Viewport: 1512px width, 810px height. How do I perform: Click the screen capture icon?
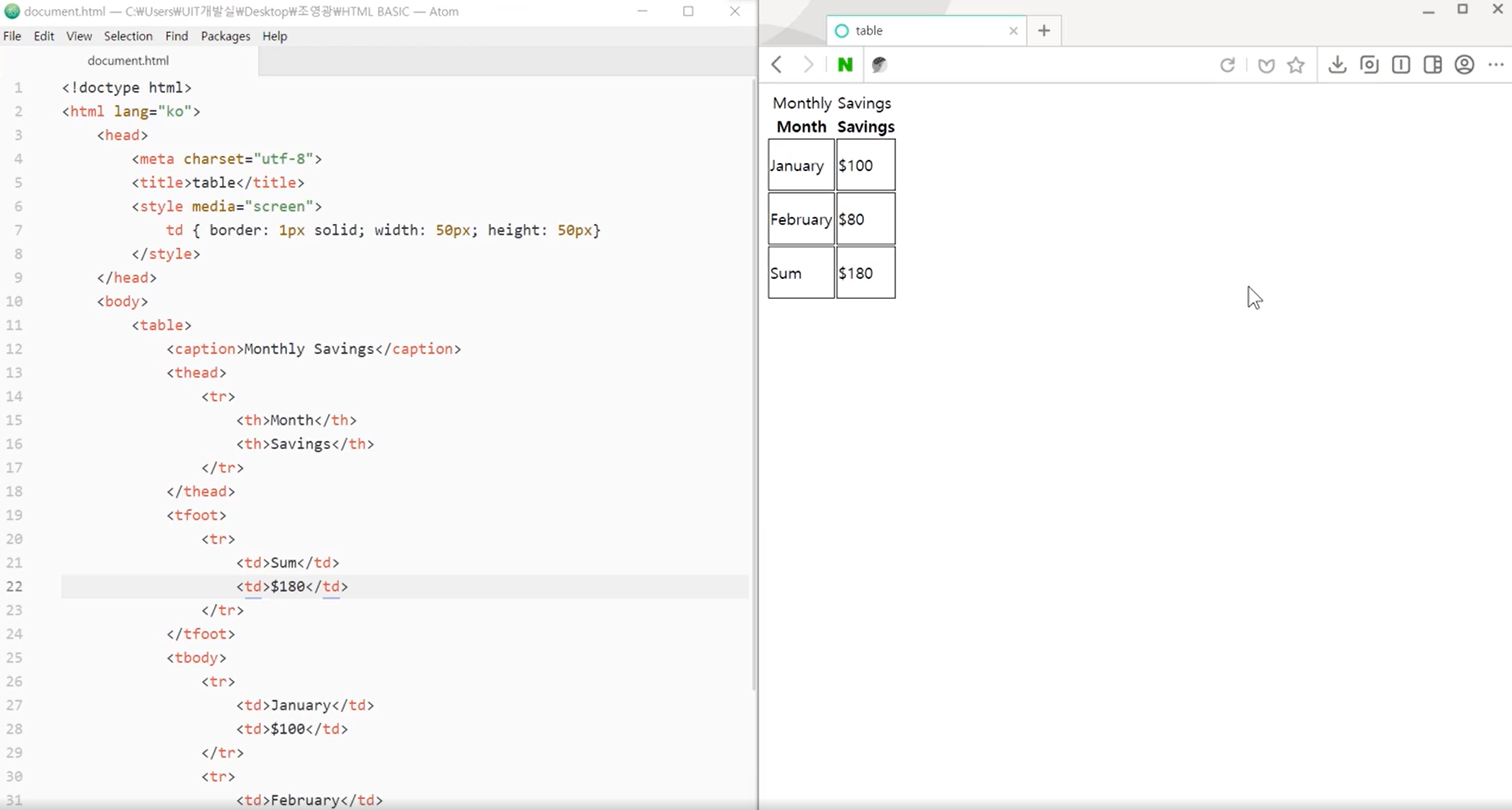point(1369,65)
